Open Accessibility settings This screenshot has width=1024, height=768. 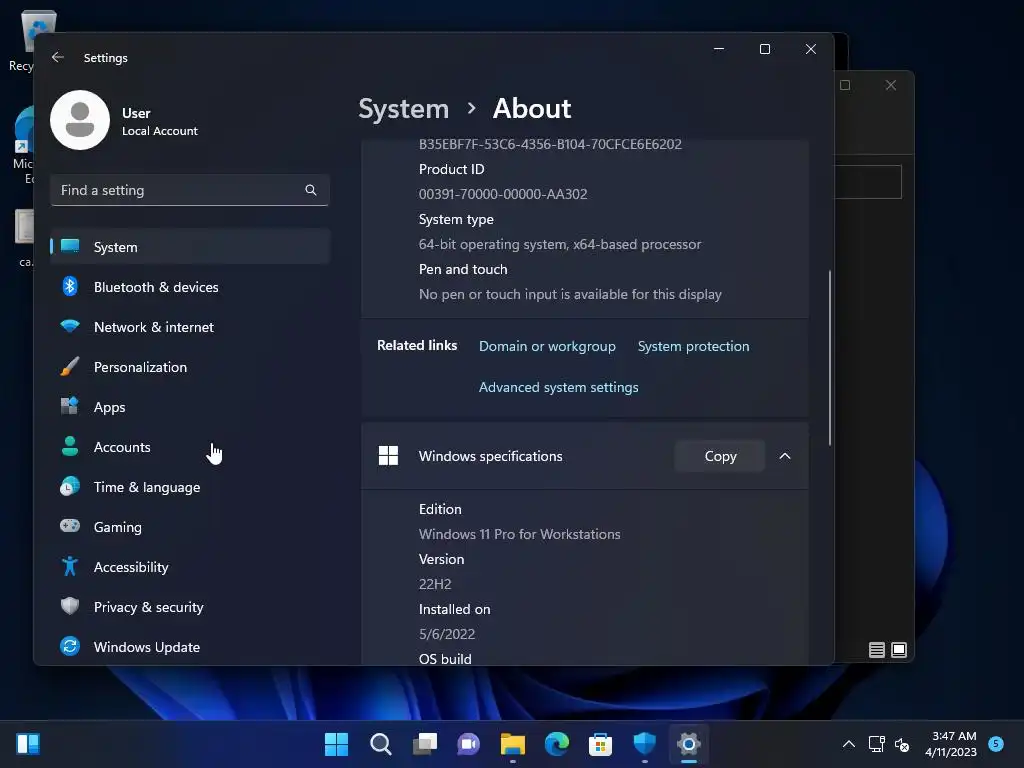pyautogui.click(x=190, y=567)
